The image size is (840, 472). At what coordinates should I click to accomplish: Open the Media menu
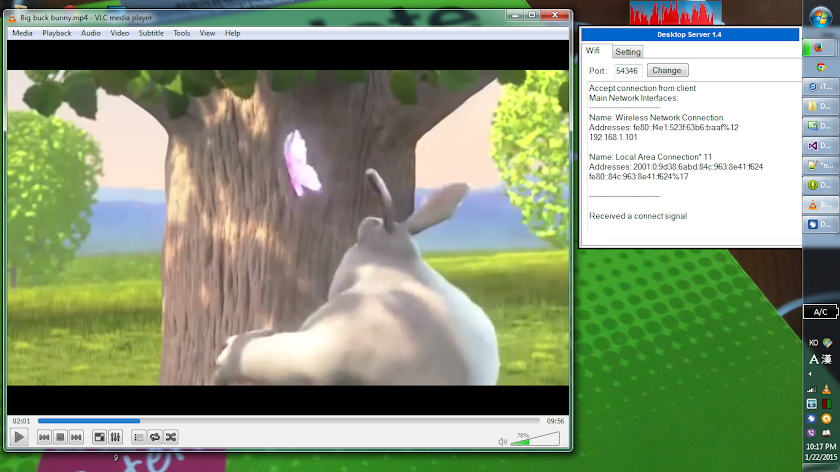[x=22, y=33]
